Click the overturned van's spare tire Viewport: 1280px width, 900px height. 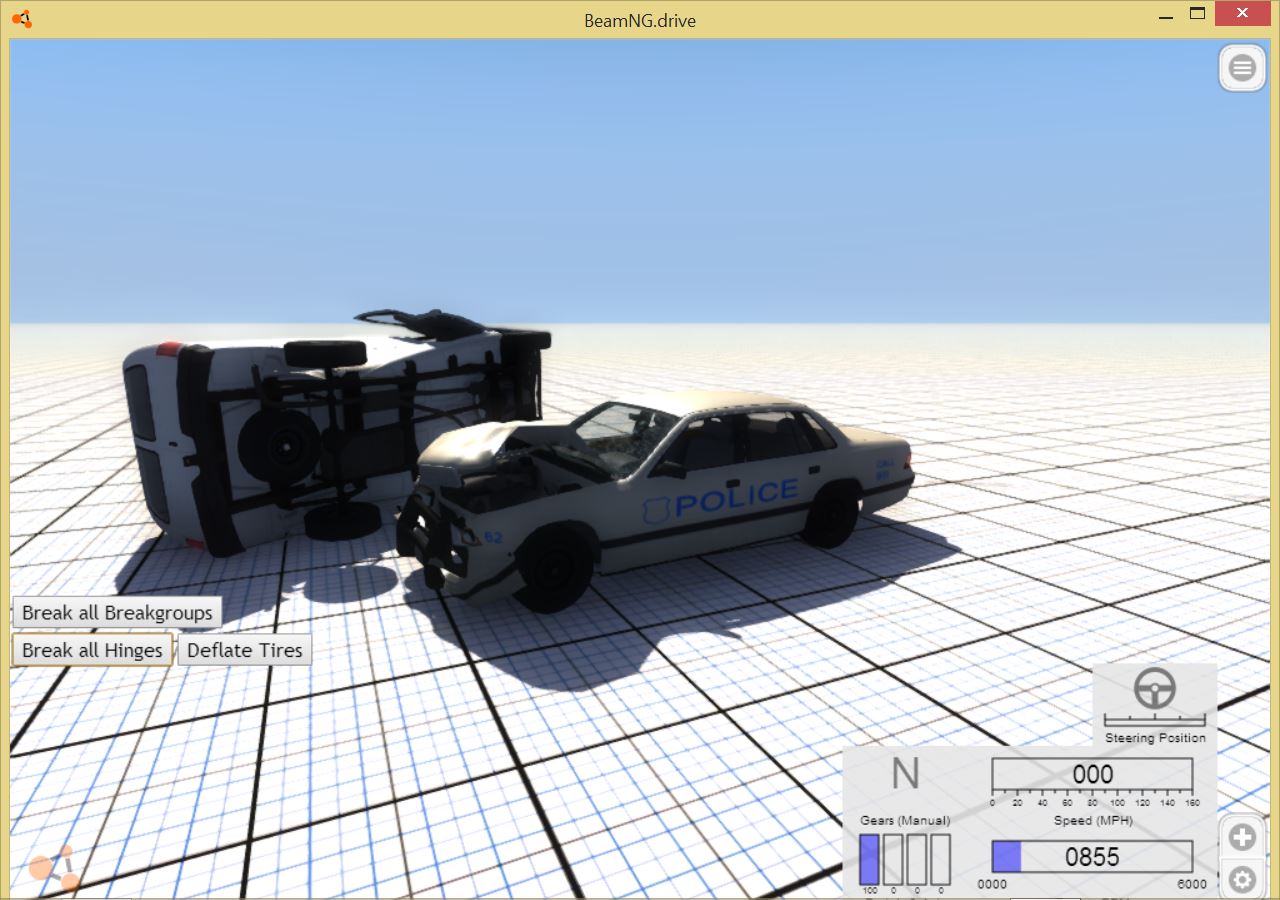[x=279, y=447]
